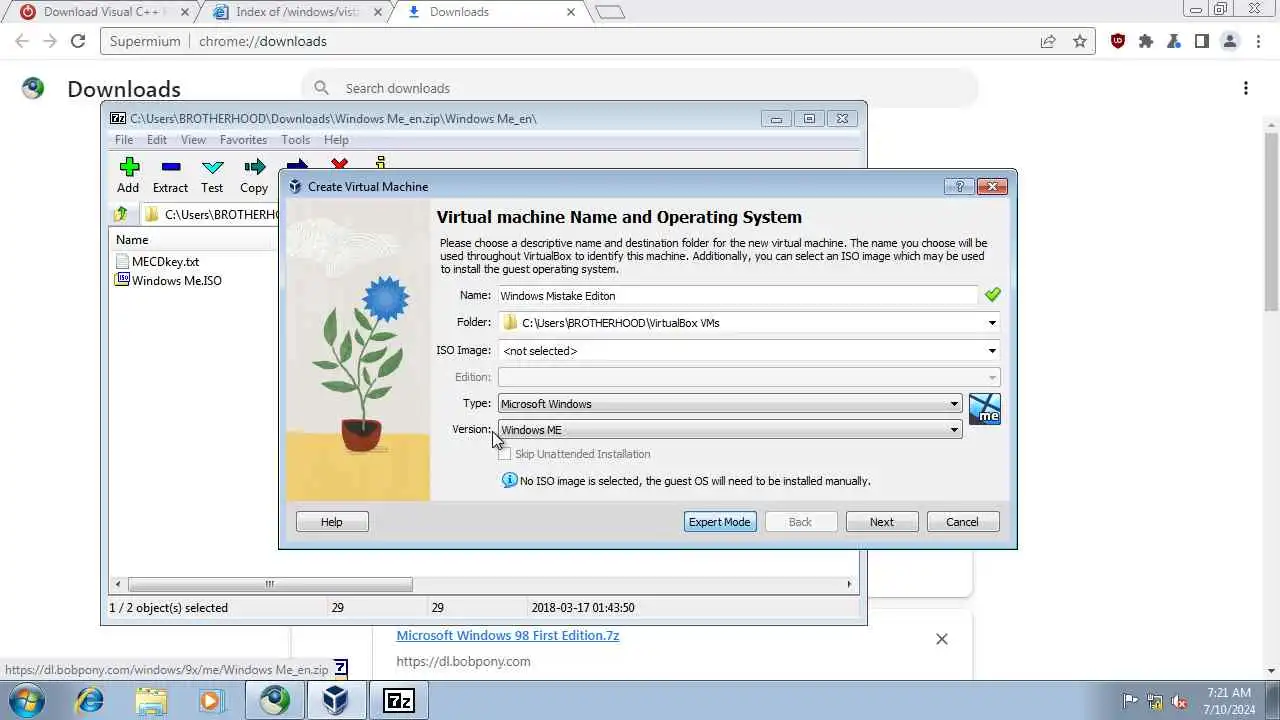The image size is (1280, 720).
Task: Click the Windows ME OS type icon
Action: 985,408
